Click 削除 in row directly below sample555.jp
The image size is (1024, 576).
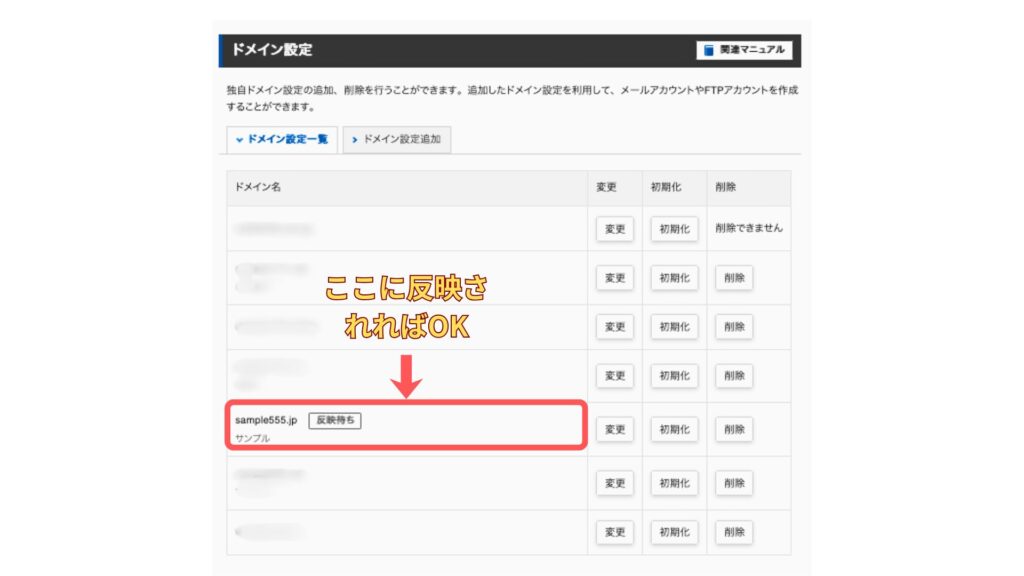734,483
